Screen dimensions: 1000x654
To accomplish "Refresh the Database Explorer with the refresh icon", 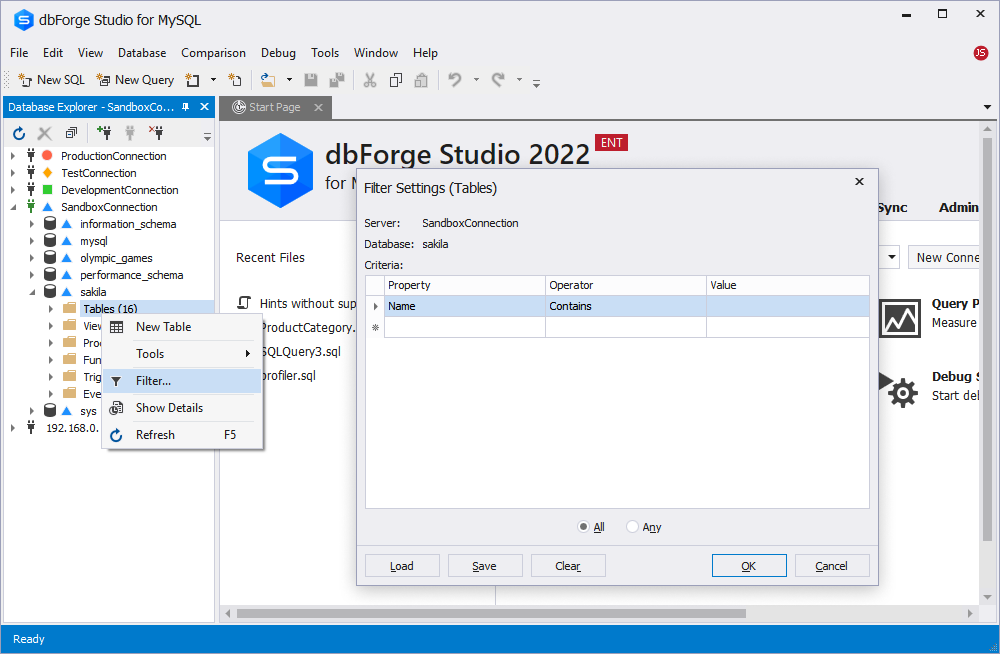I will point(19,133).
